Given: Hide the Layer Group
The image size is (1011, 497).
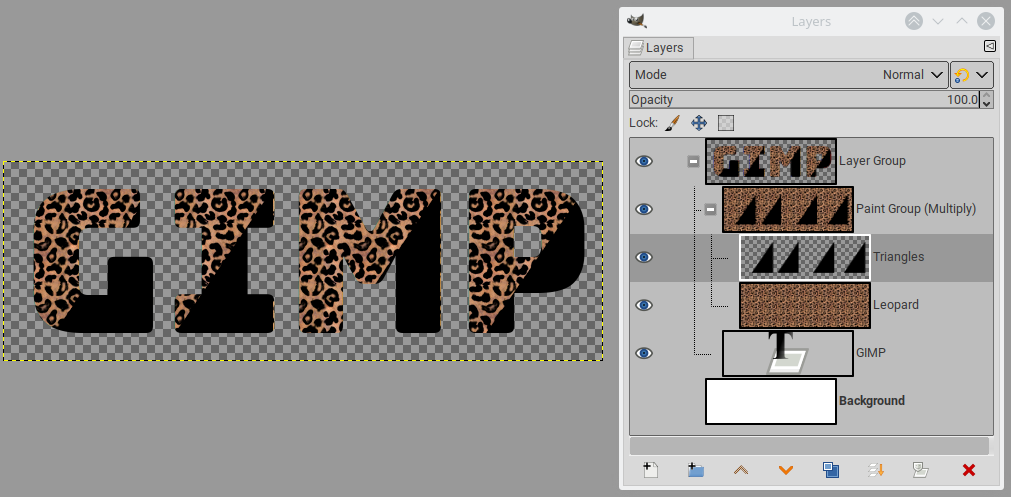Looking at the screenshot, I should pos(643,161).
